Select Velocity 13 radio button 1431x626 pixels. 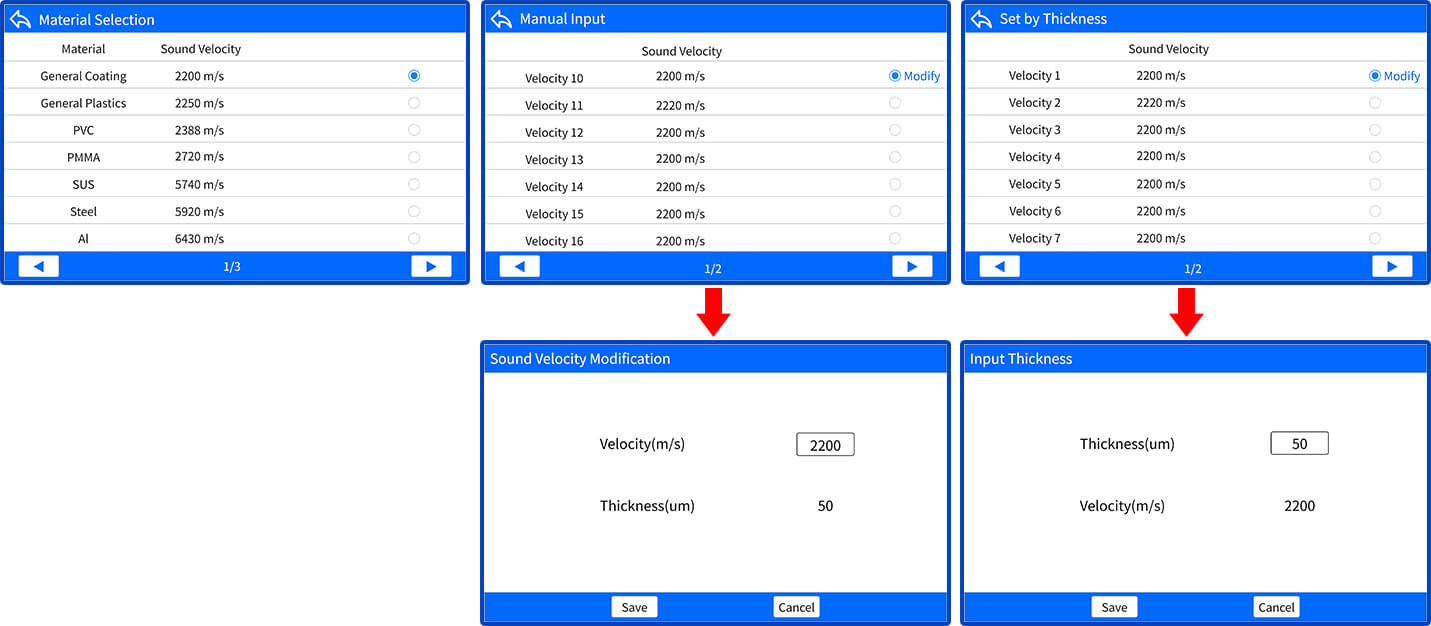[x=894, y=157]
